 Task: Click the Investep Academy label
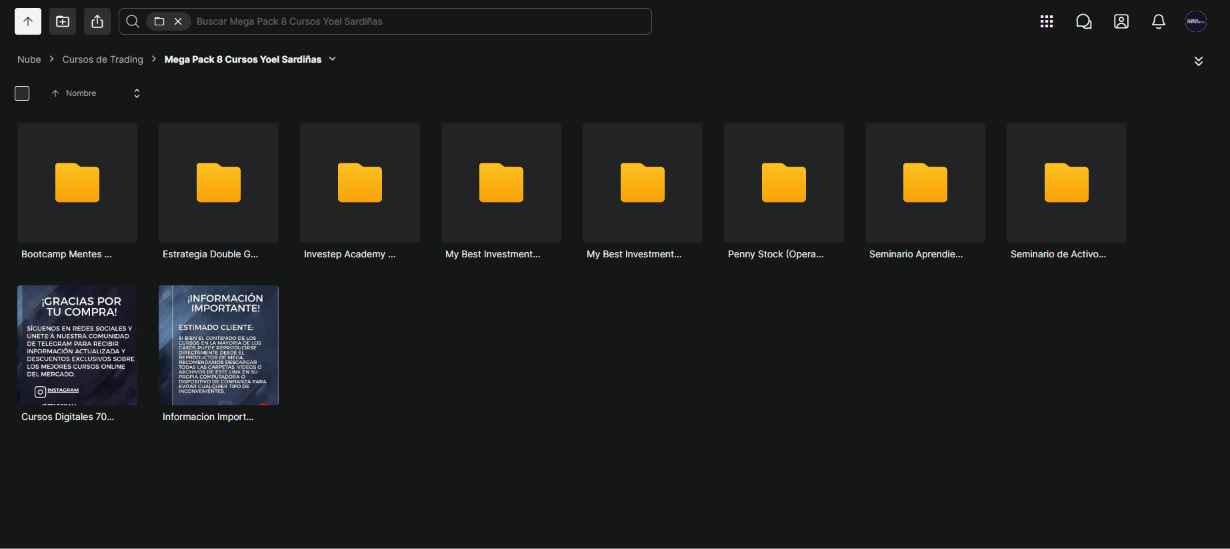(350, 254)
